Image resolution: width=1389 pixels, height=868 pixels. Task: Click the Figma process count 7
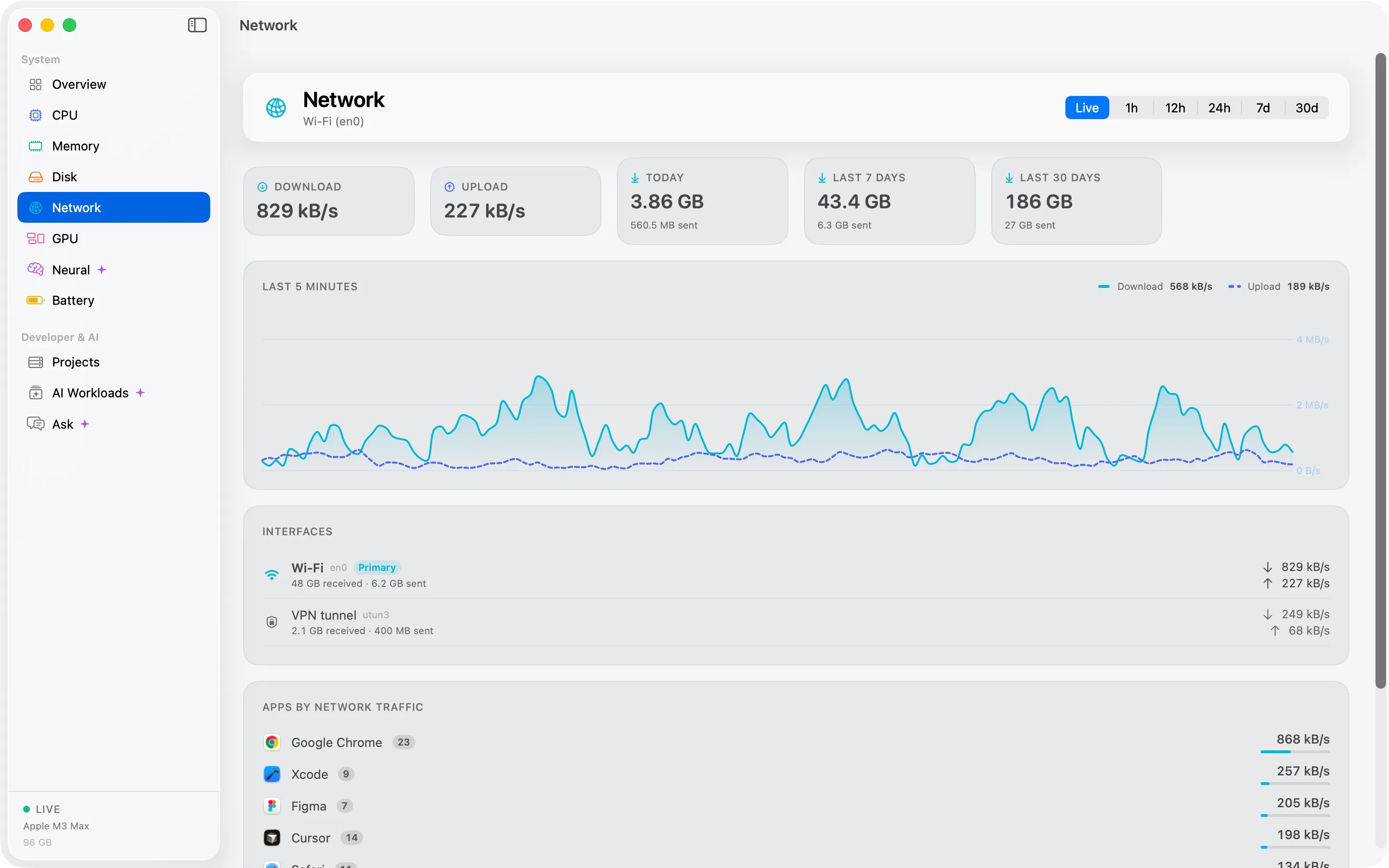tap(344, 806)
